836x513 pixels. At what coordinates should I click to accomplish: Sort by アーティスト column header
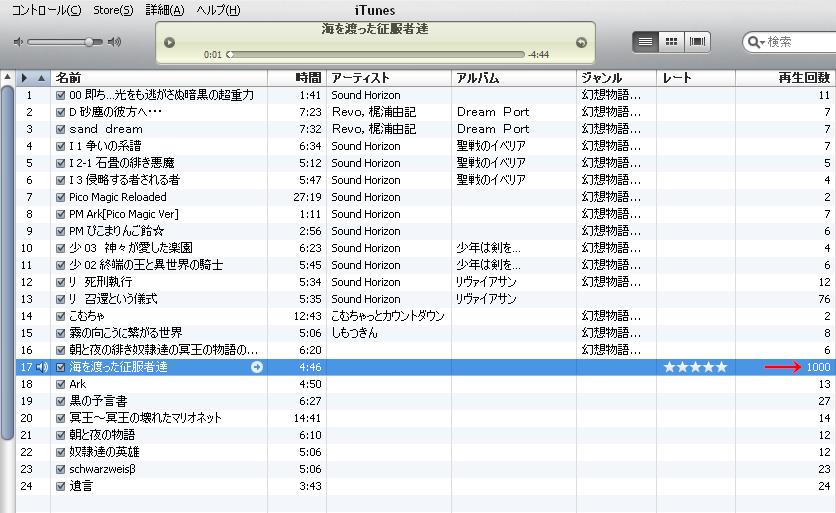[389, 78]
